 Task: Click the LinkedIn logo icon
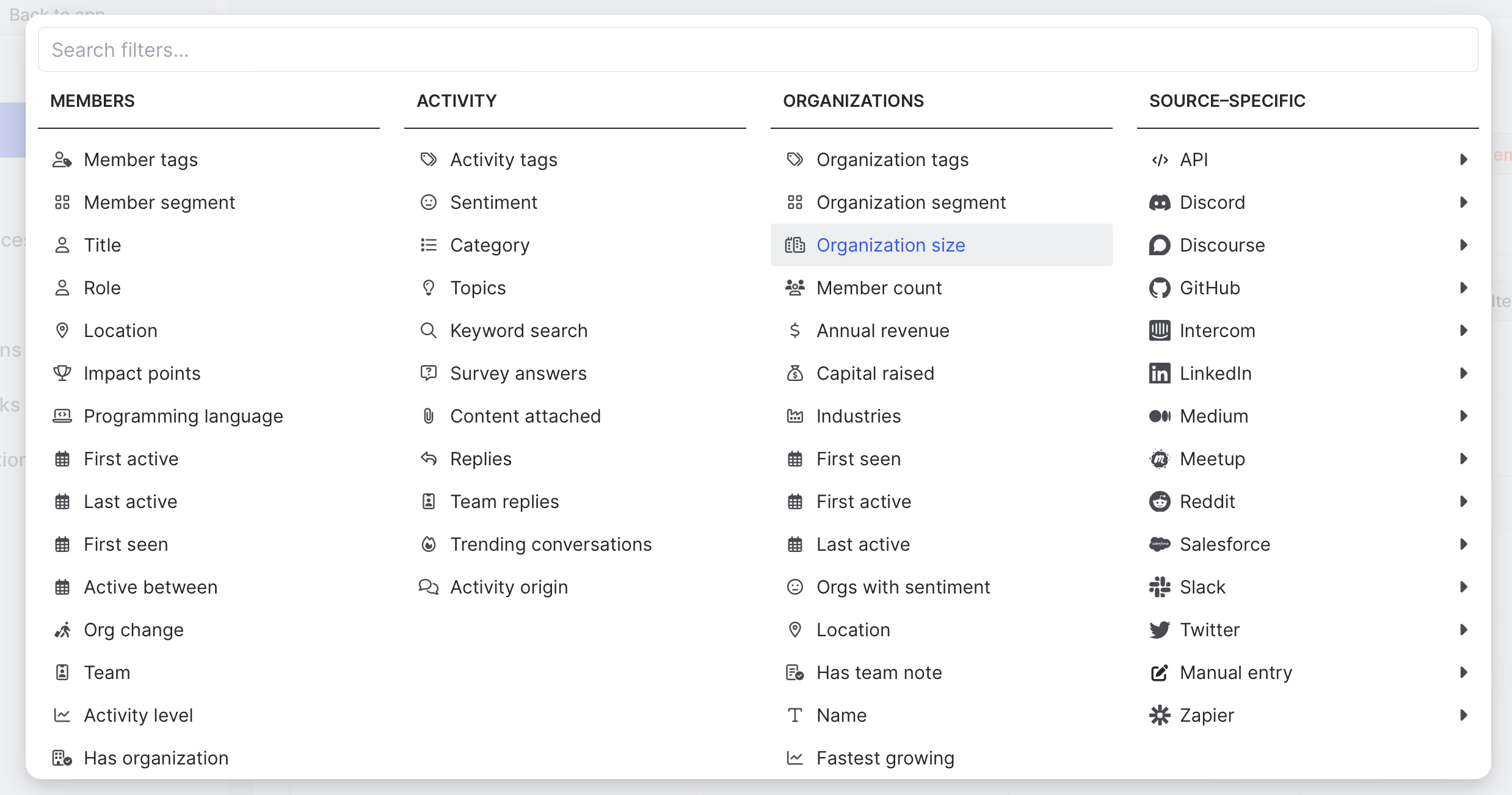[x=1159, y=373]
